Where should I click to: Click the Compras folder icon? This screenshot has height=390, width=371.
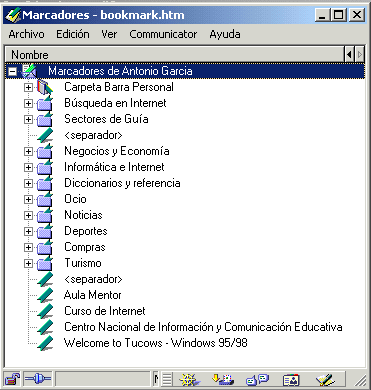(x=45, y=247)
